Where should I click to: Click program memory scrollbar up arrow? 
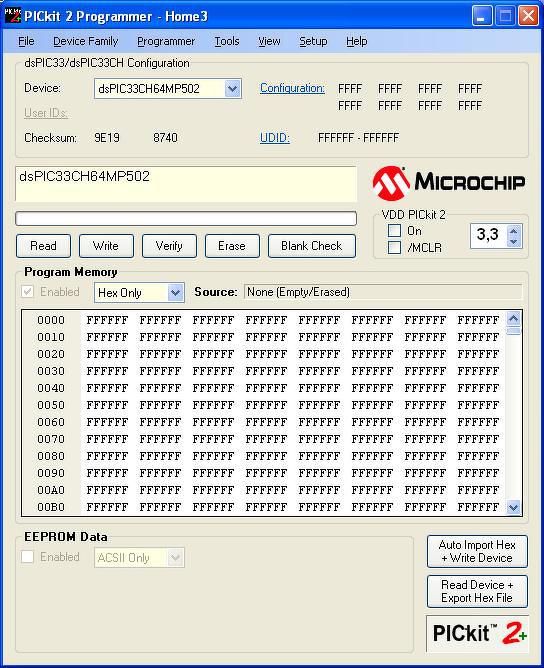point(514,318)
